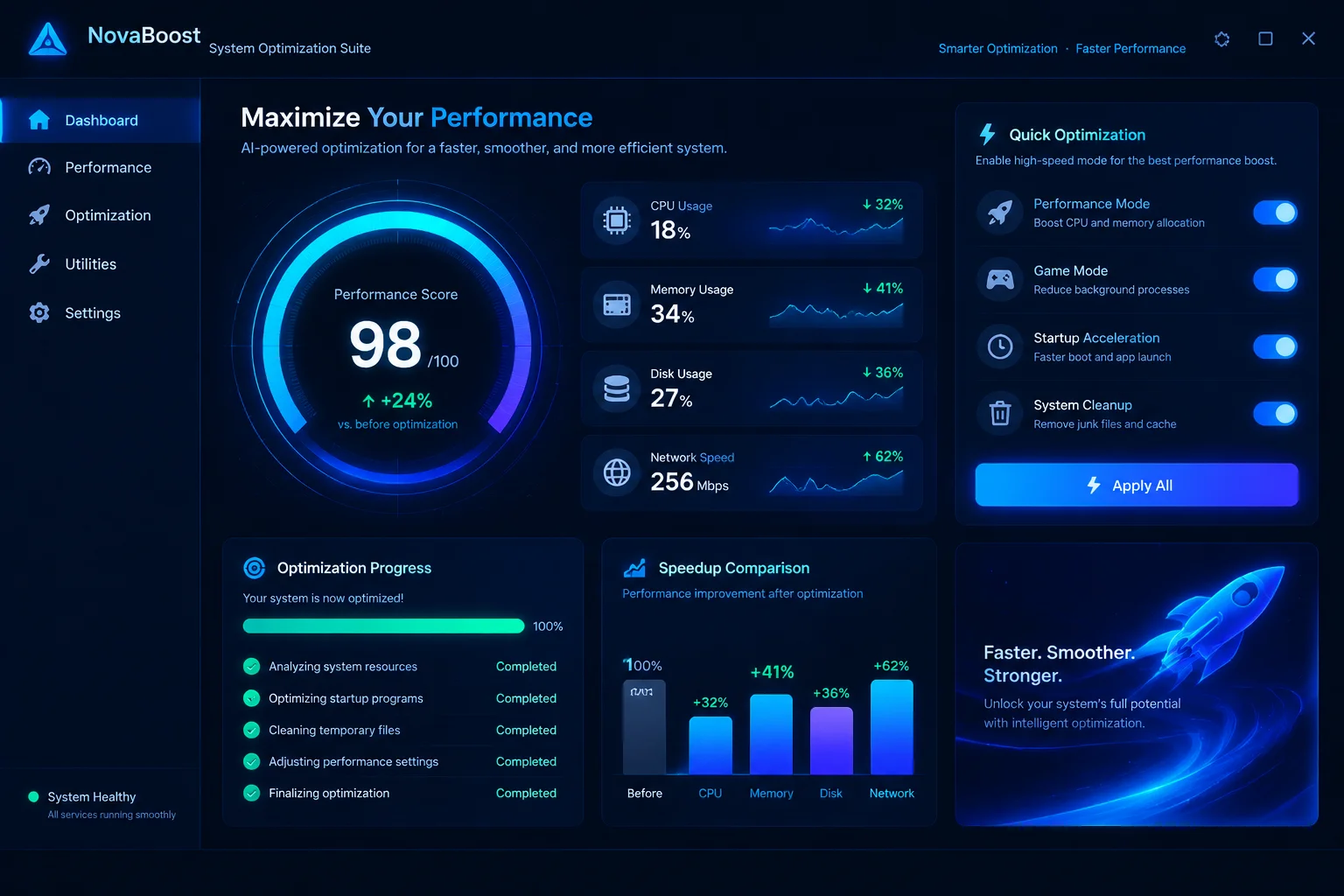Viewport: 1344px width, 896px height.
Task: Open Utilities from the sidebar
Action: click(x=101, y=264)
